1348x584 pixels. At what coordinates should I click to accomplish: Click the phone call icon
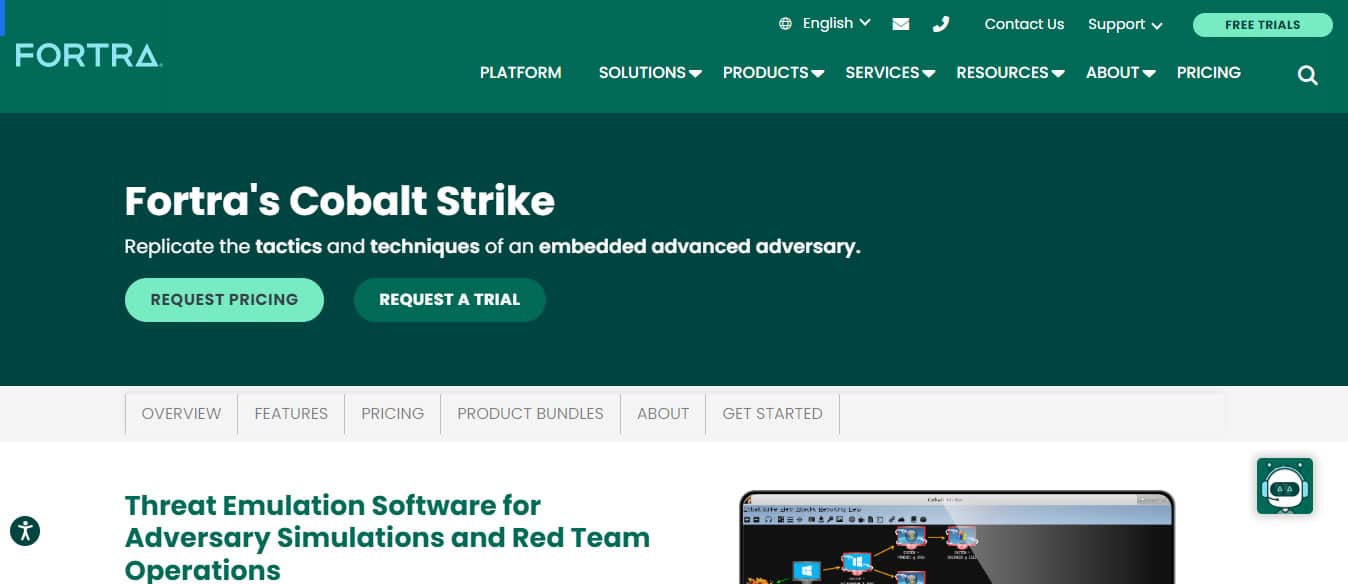pos(940,24)
